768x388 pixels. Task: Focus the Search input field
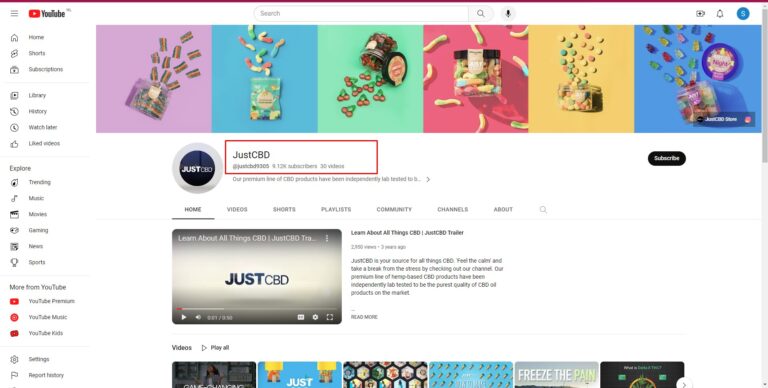pyautogui.click(x=361, y=14)
